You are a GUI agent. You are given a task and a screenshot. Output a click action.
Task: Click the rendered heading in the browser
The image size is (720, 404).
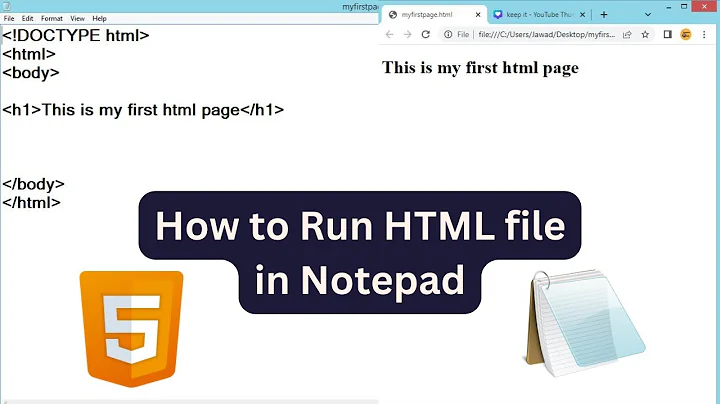480,68
